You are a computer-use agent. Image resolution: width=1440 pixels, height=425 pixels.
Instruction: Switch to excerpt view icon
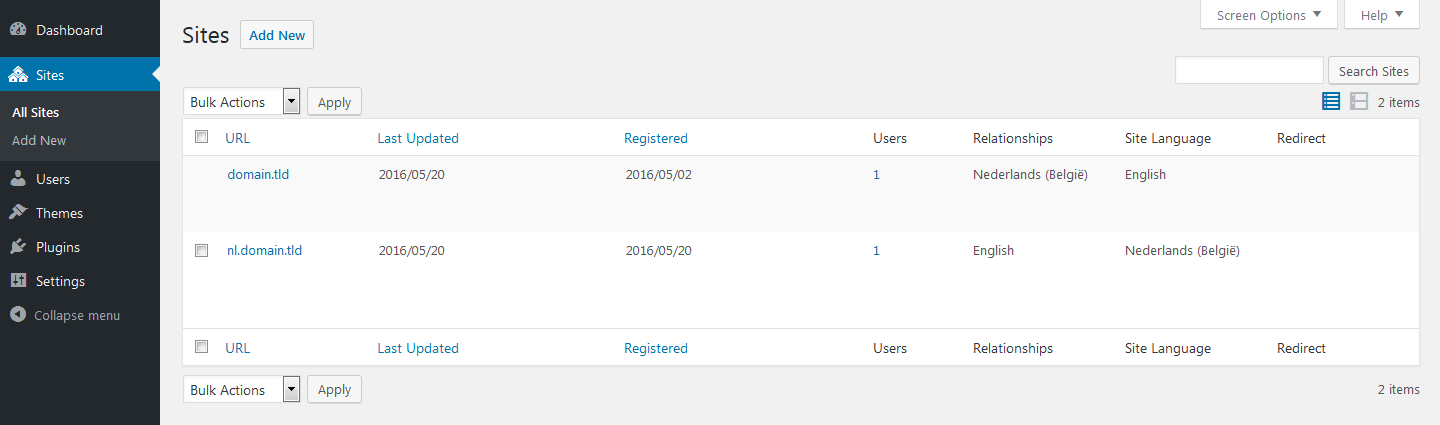tap(1359, 101)
